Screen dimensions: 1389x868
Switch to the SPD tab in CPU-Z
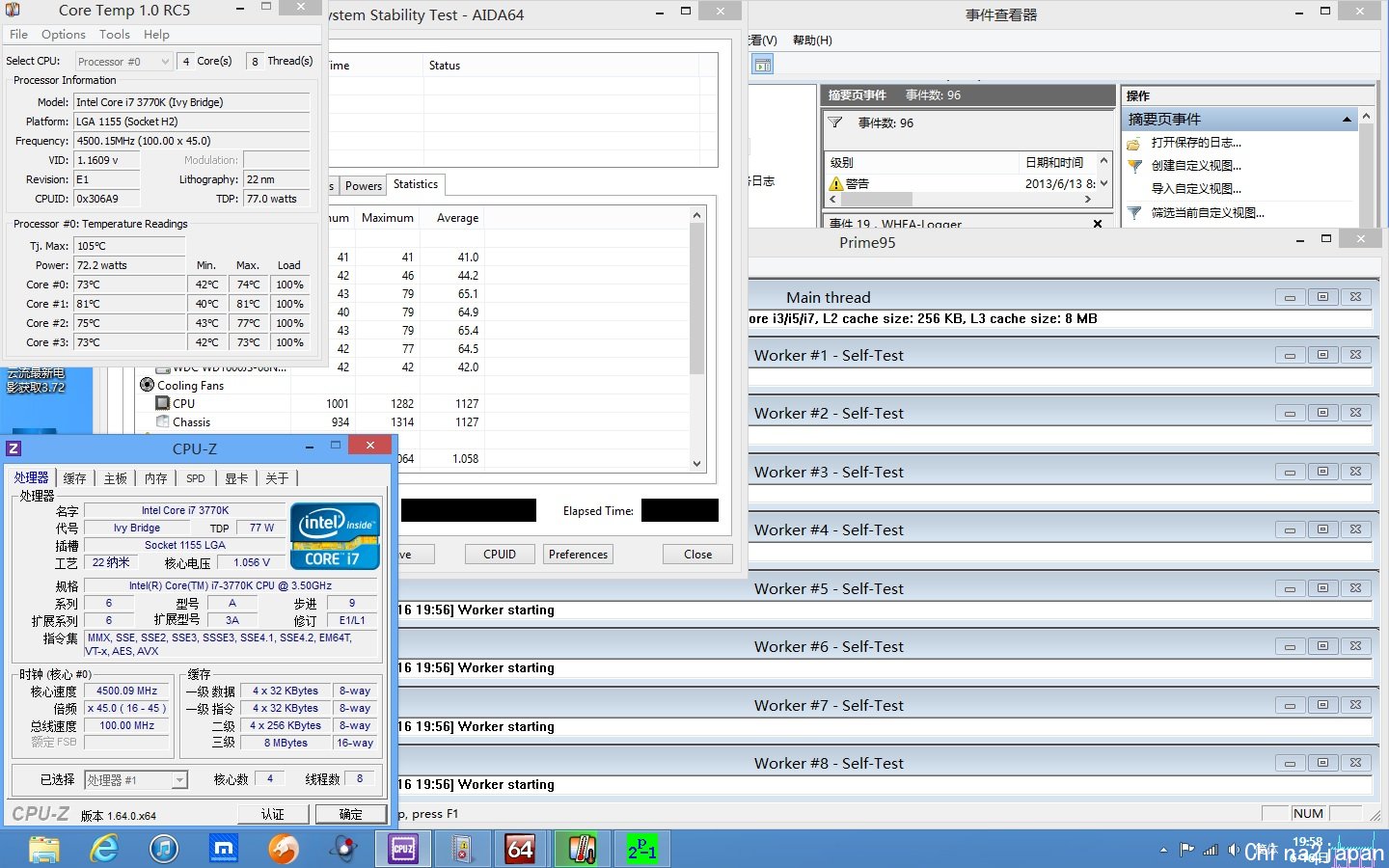(x=196, y=478)
